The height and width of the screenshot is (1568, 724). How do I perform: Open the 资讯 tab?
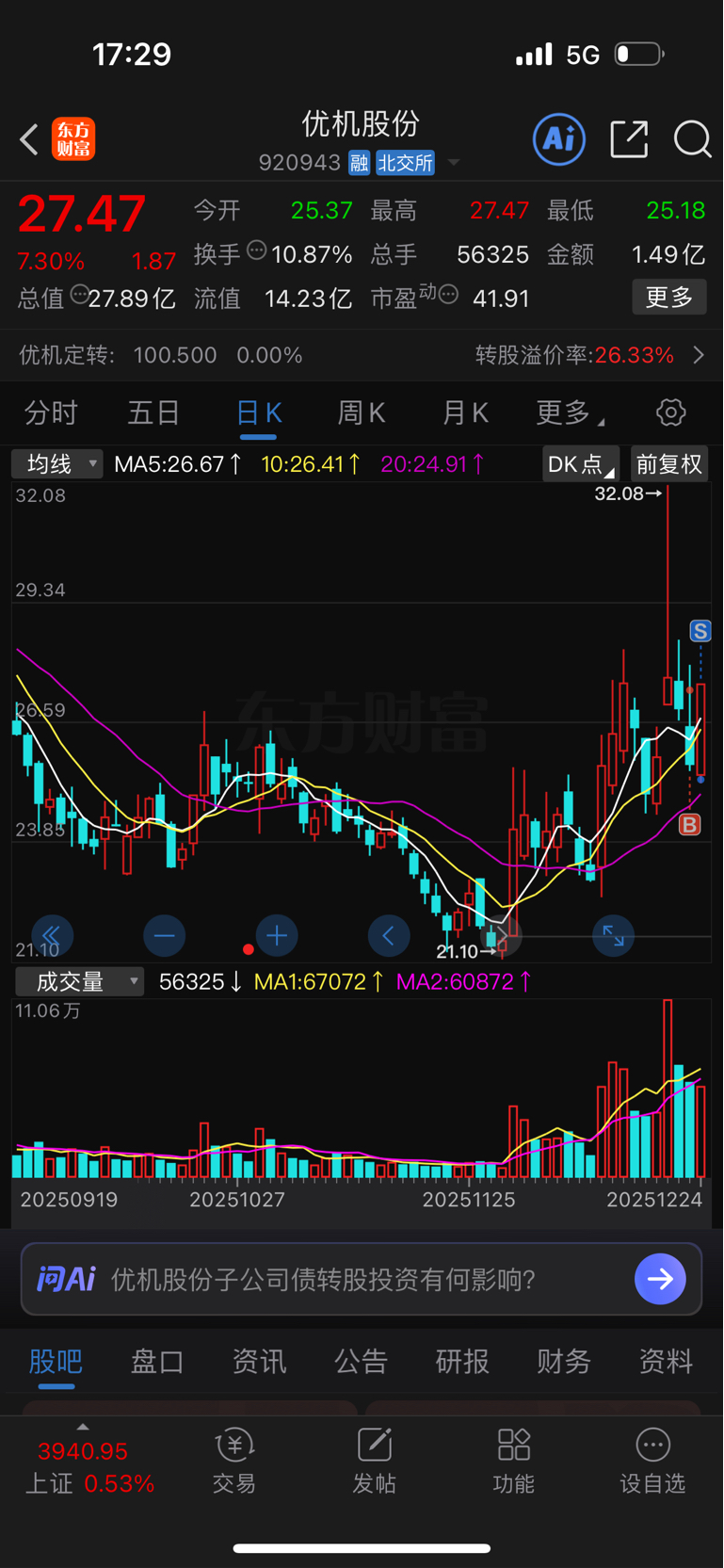click(259, 1361)
